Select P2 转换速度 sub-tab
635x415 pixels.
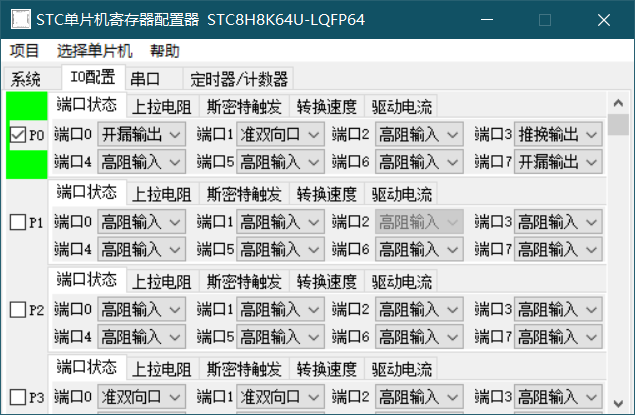pos(327,282)
